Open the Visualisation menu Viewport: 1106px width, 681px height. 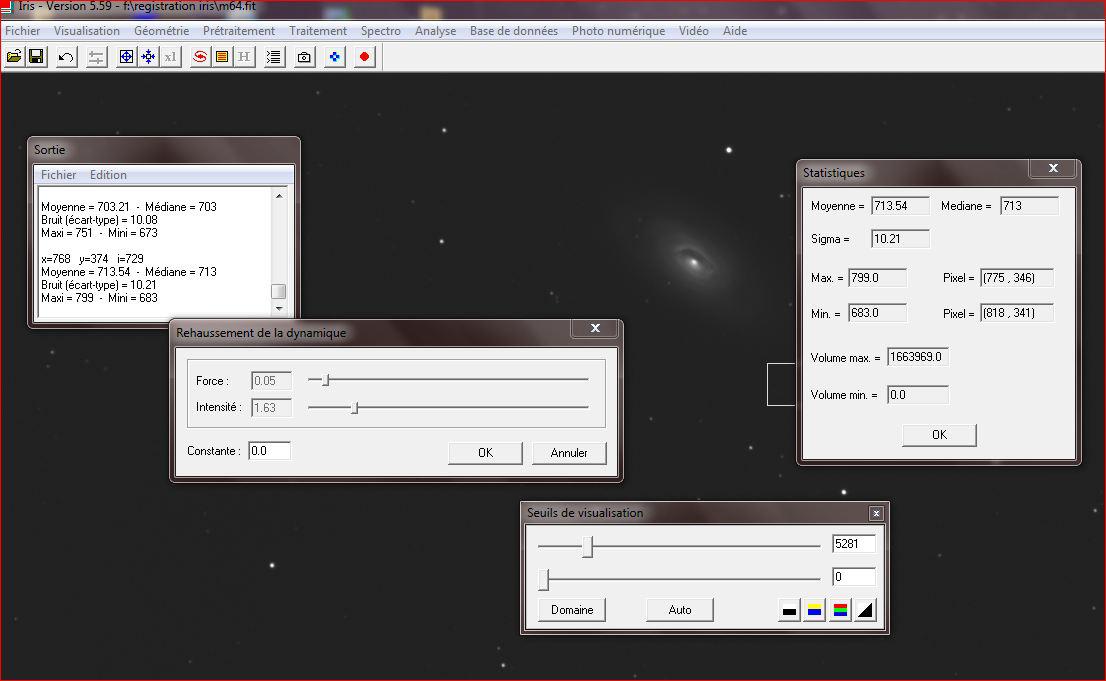point(87,31)
